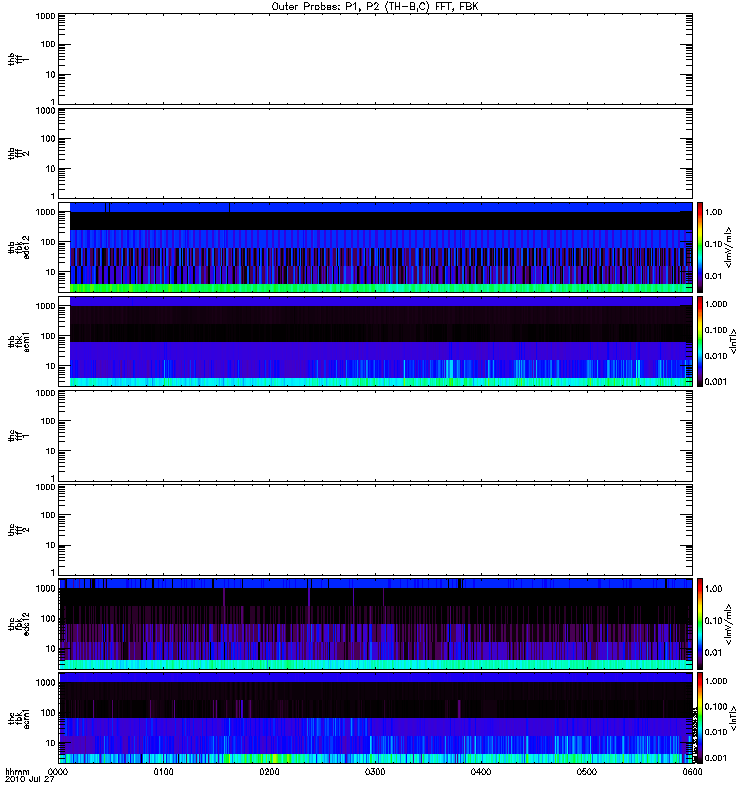The height and width of the screenshot is (800, 750).
Task: Click the 'thb fbk edc12' y-axis title
Action: tap(18, 247)
